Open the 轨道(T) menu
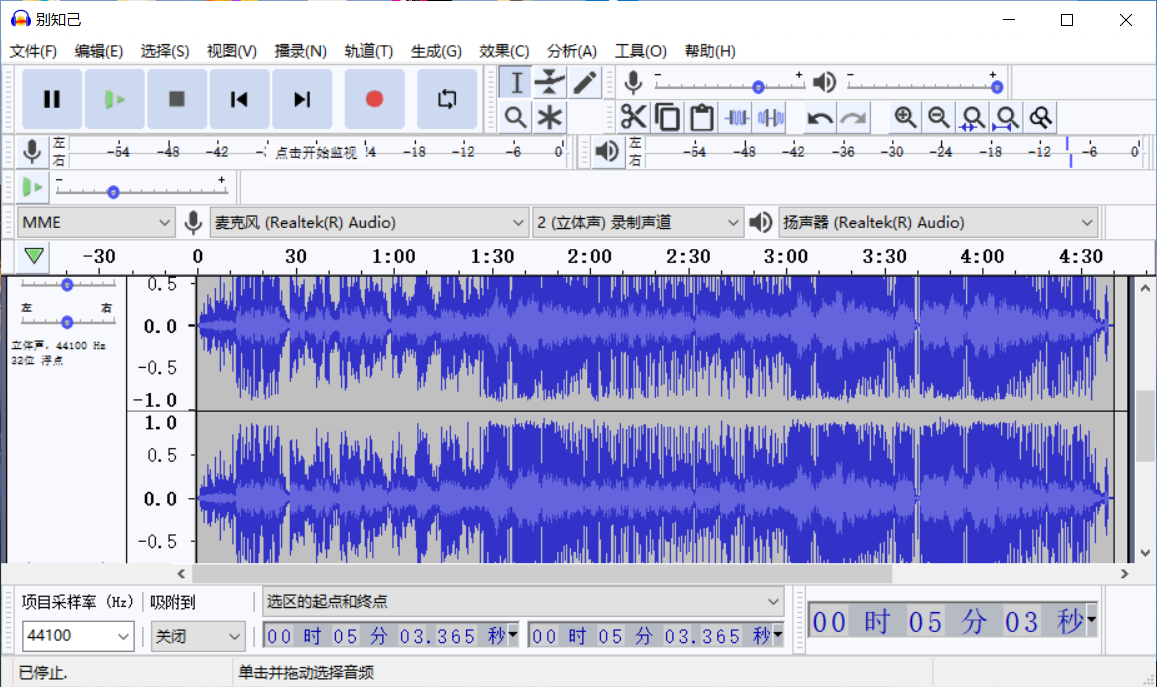 tap(368, 51)
